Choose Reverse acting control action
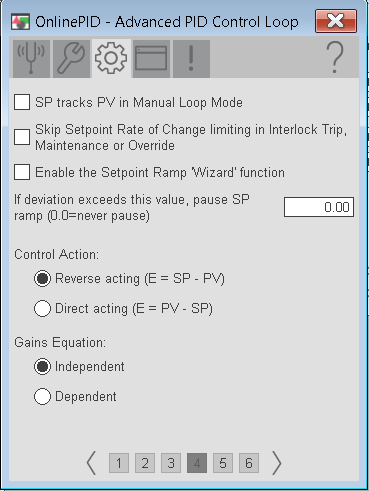 (42, 278)
